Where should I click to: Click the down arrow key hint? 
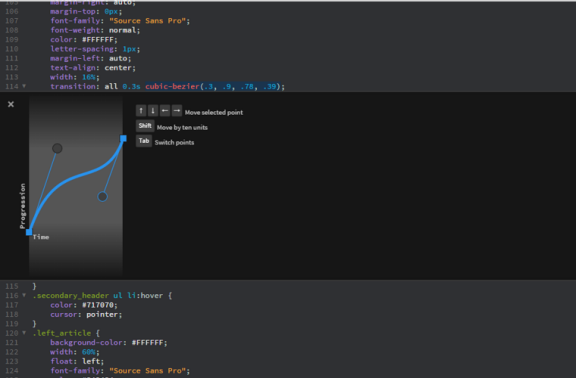(153, 111)
